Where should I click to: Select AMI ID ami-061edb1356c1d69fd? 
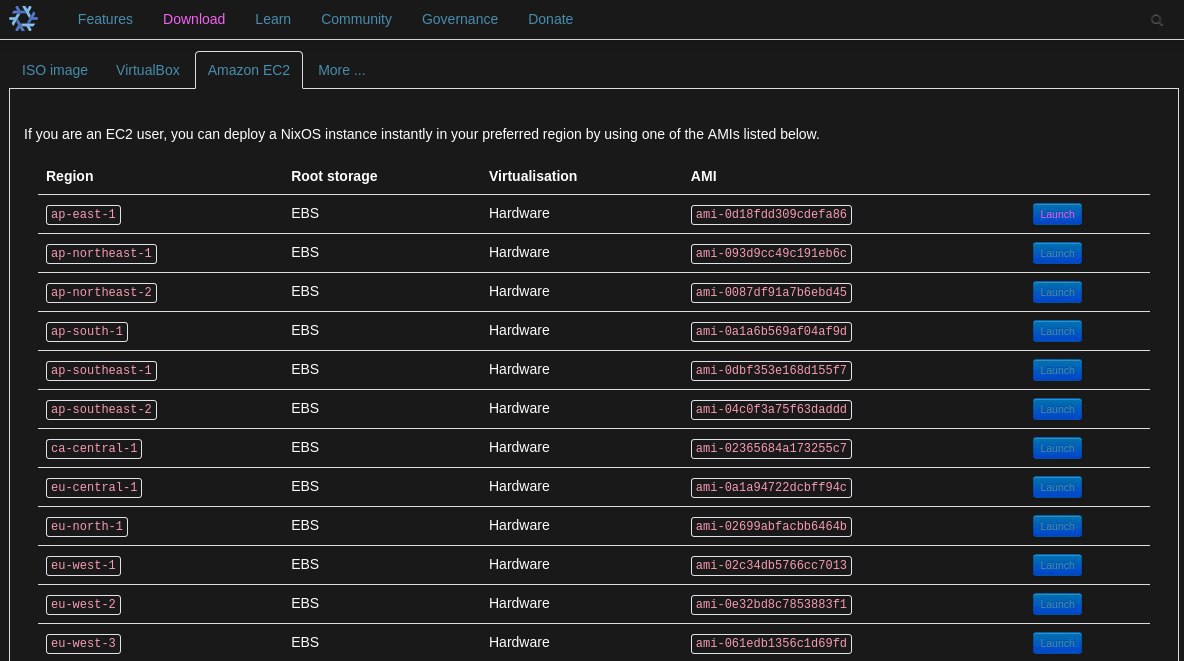771,644
